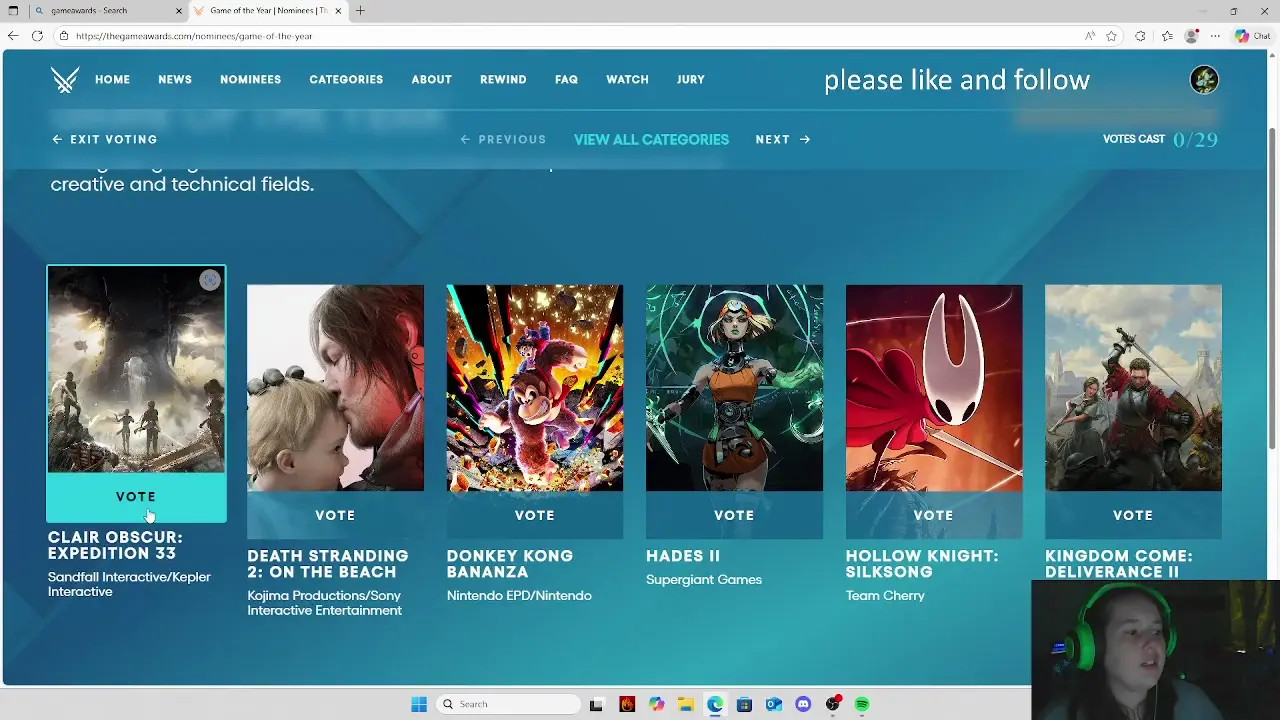Click Death Stranding 2 cover art

(335, 388)
